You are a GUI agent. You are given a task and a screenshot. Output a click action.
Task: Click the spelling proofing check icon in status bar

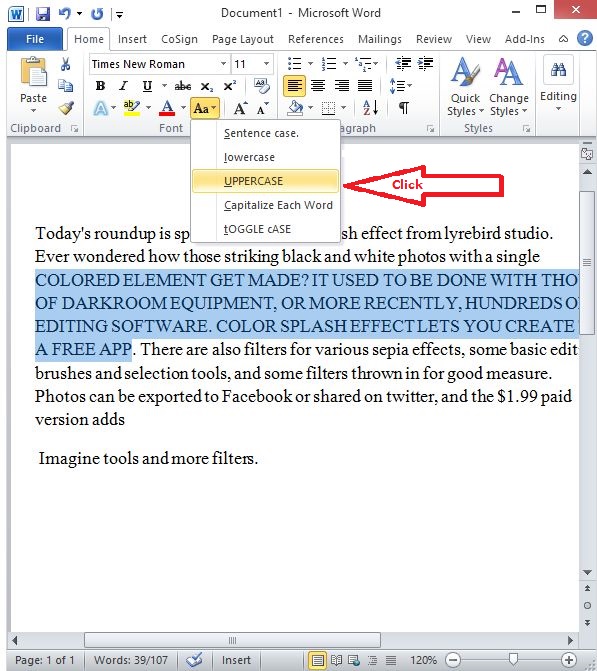pos(194,659)
